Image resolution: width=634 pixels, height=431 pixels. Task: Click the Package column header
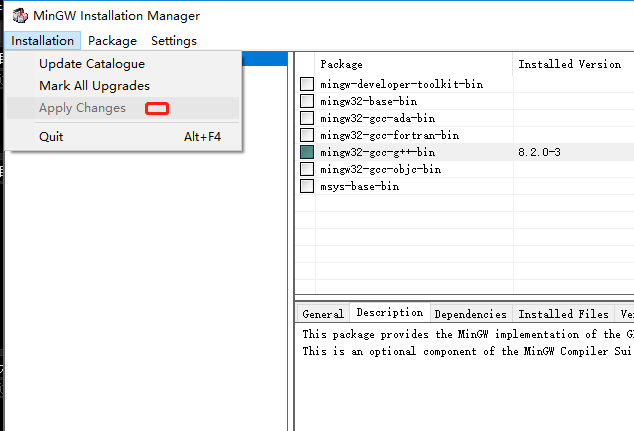414,64
